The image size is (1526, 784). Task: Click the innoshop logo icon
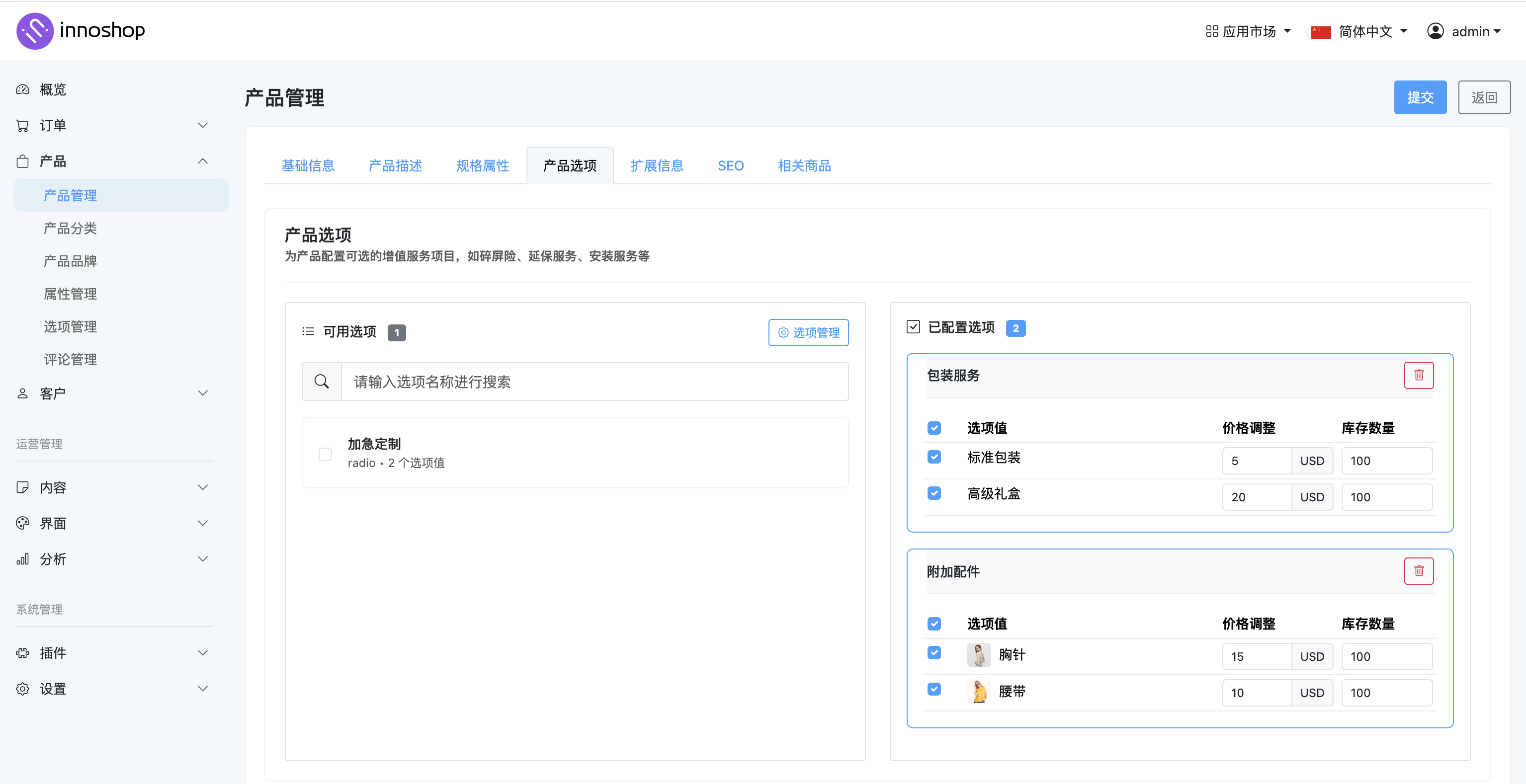pos(34,31)
